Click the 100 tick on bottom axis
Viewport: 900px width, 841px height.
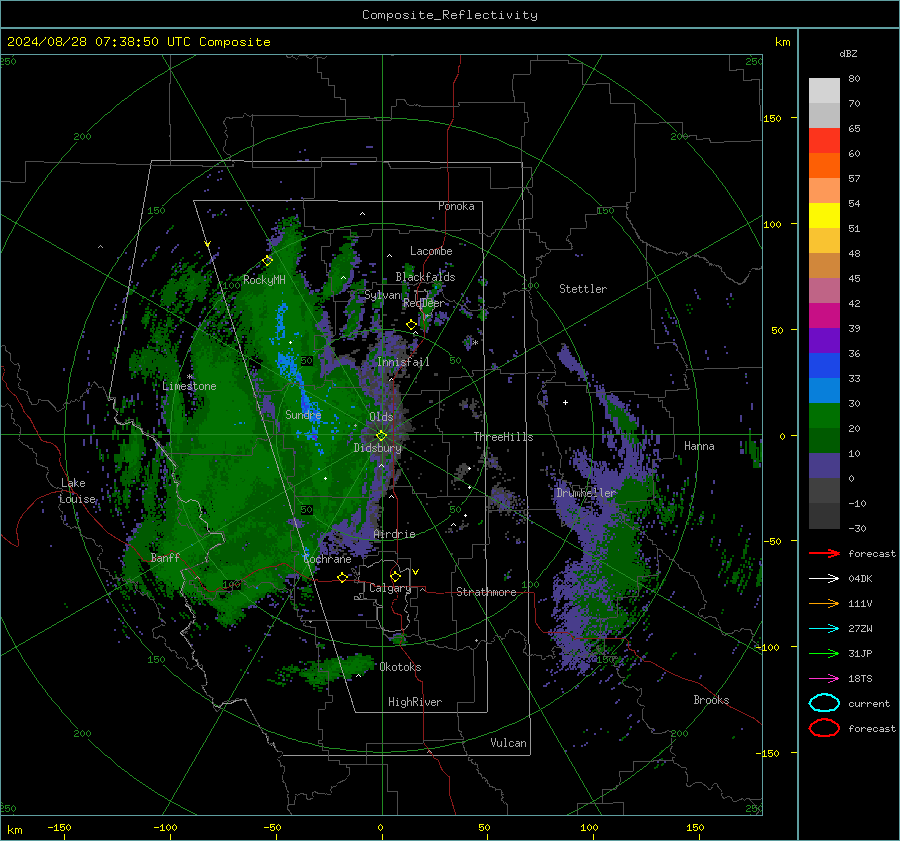pyautogui.click(x=589, y=828)
